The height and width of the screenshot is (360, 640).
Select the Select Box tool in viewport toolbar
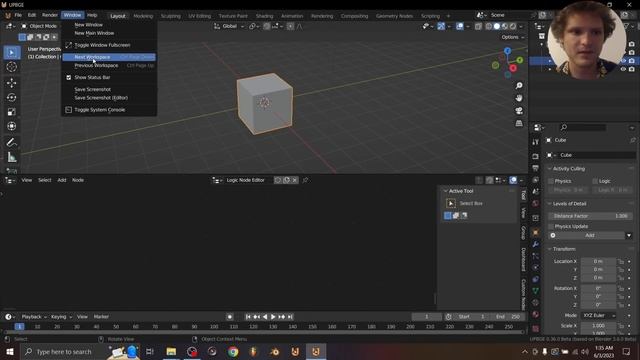coord(11,53)
